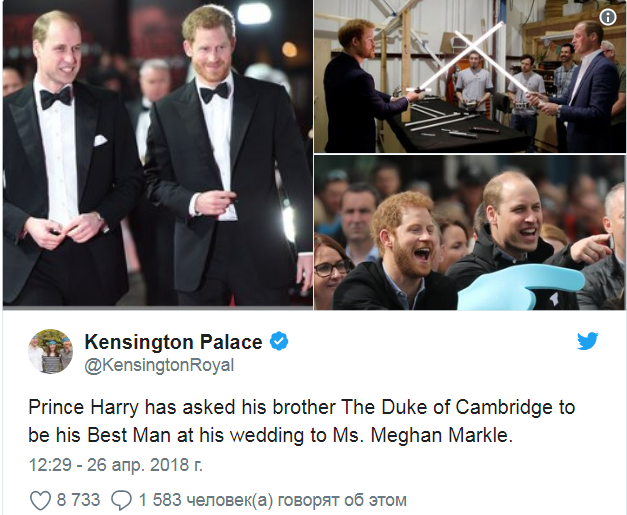Viewport: 627px width, 515px height.
Task: Click the blue verified badge
Action: point(279,342)
